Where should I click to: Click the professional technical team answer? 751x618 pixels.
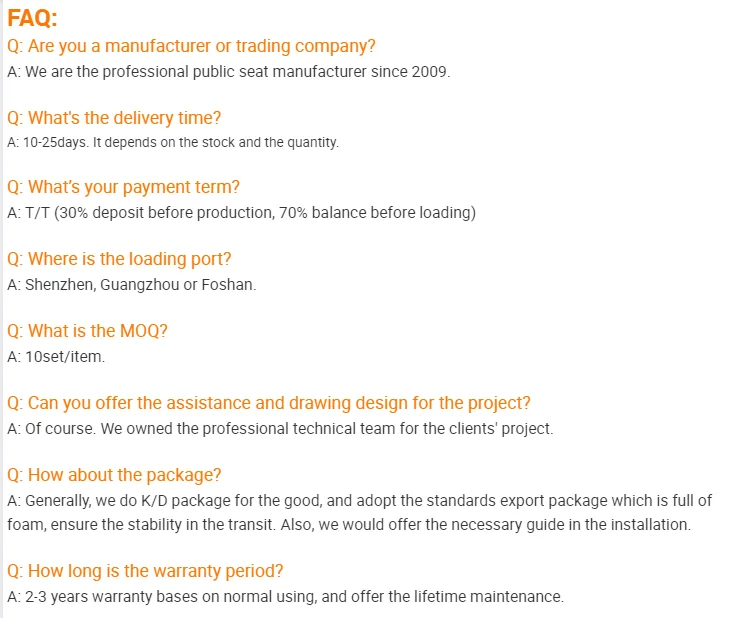[x=280, y=428]
